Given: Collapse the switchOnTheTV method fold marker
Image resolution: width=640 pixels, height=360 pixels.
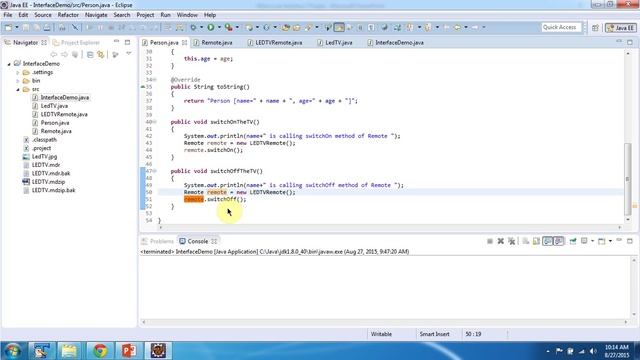Looking at the screenshot, I should (155, 122).
